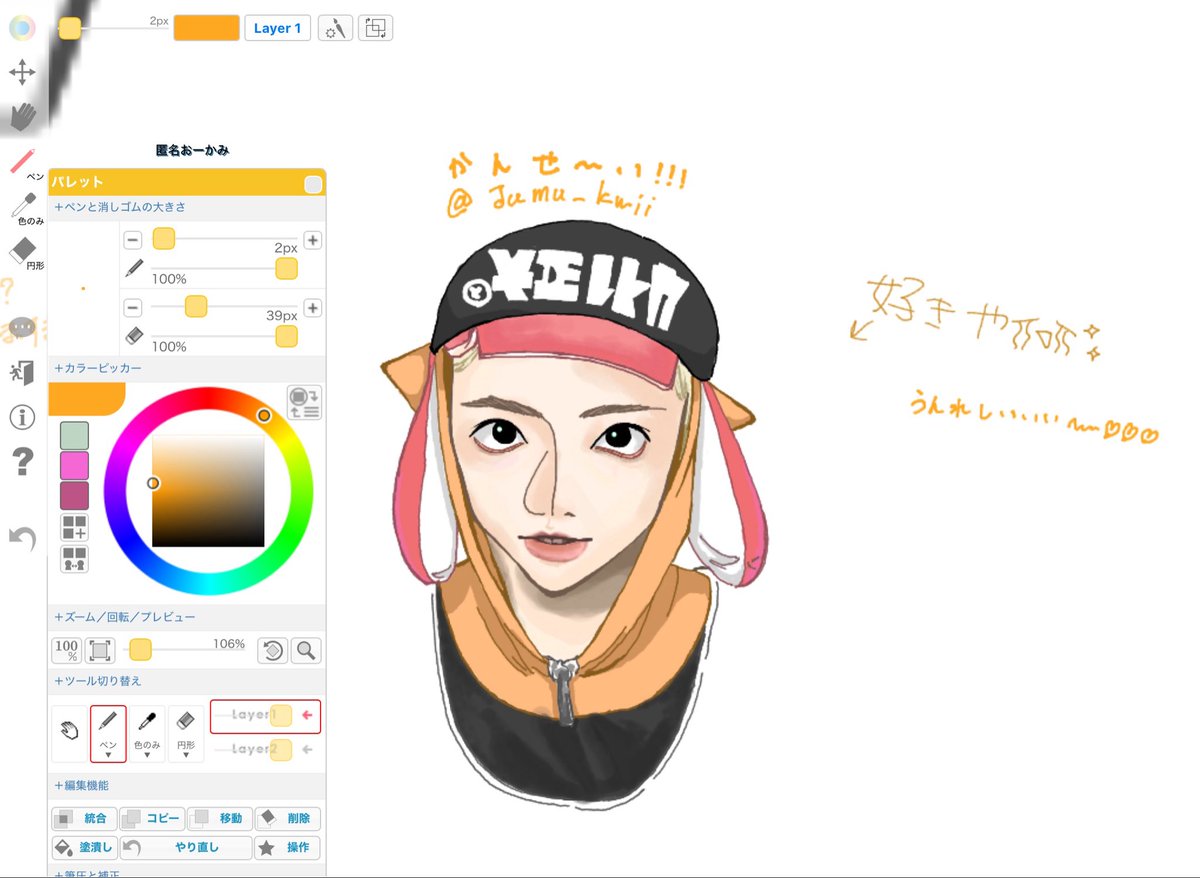Open the color wheel icon at top-left
Screen dimensions: 1200x878
(x=22, y=27)
